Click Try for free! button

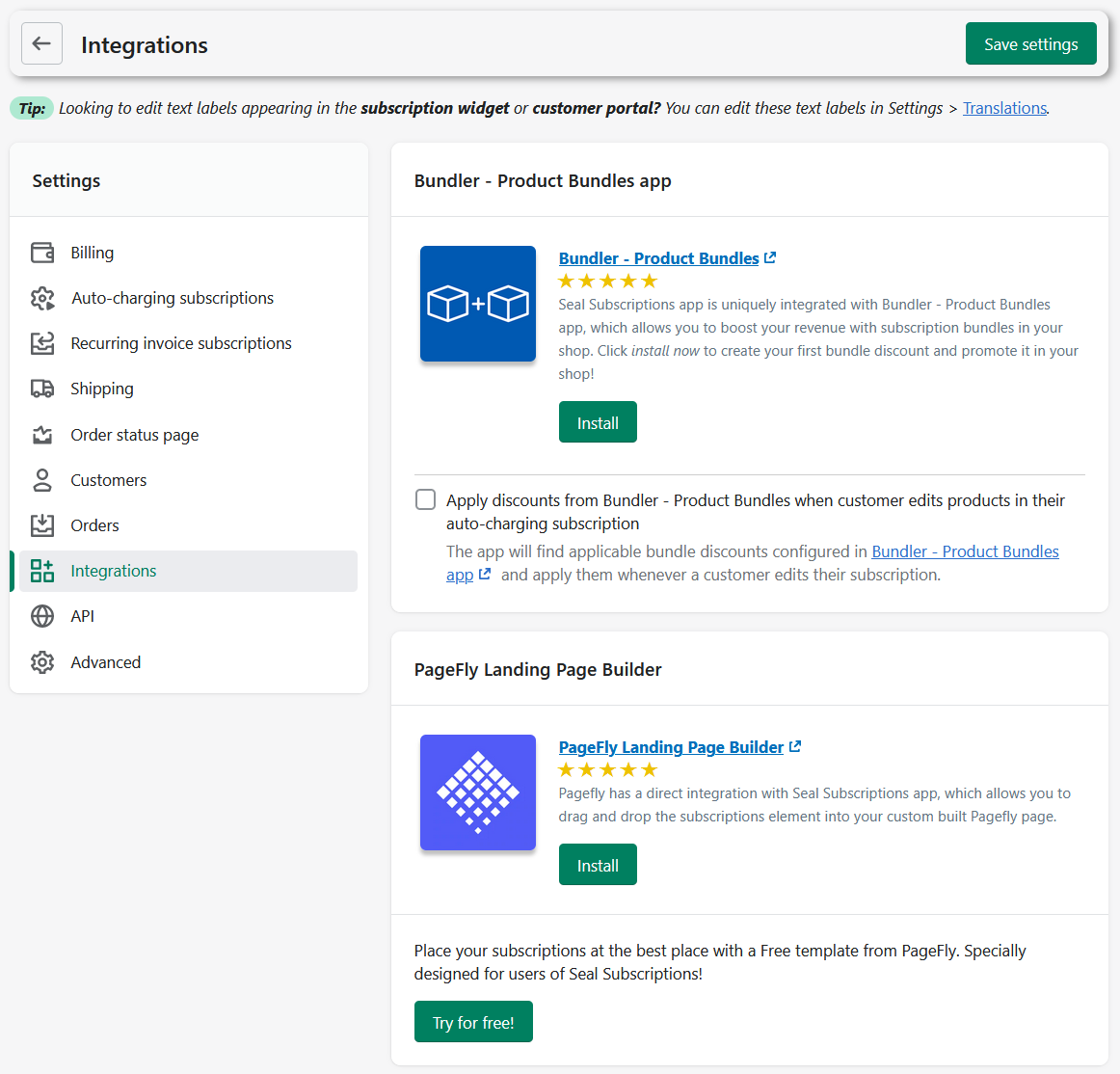coord(473,1022)
